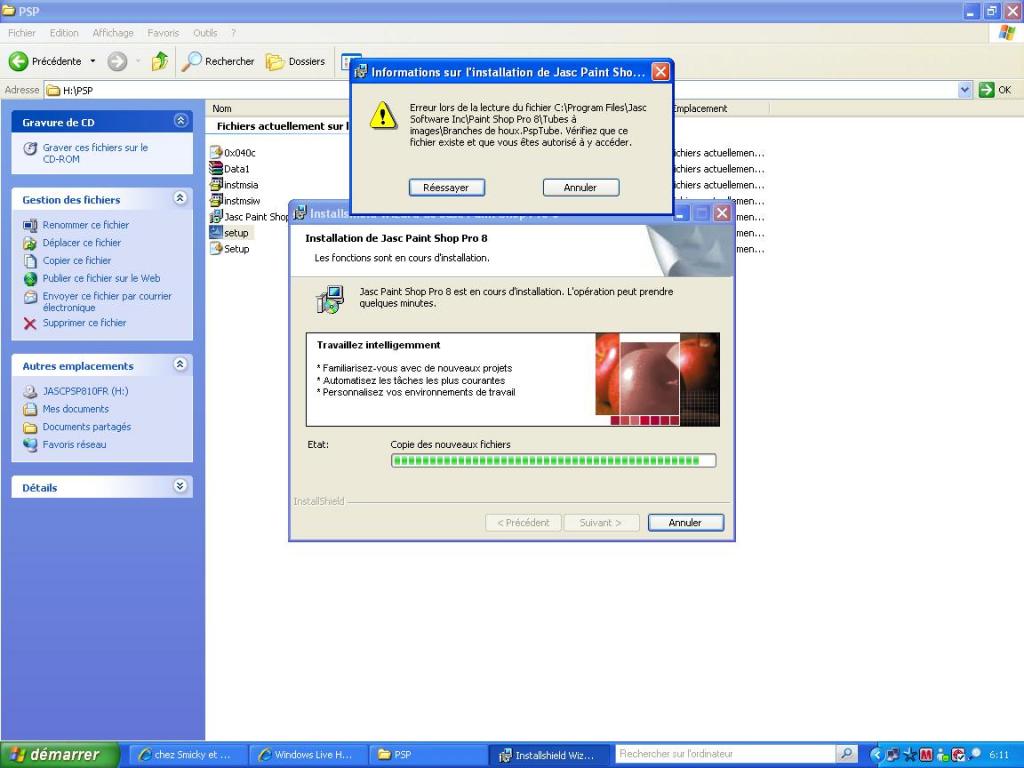
Task: Expand the Détails panel
Action: click(x=180, y=487)
